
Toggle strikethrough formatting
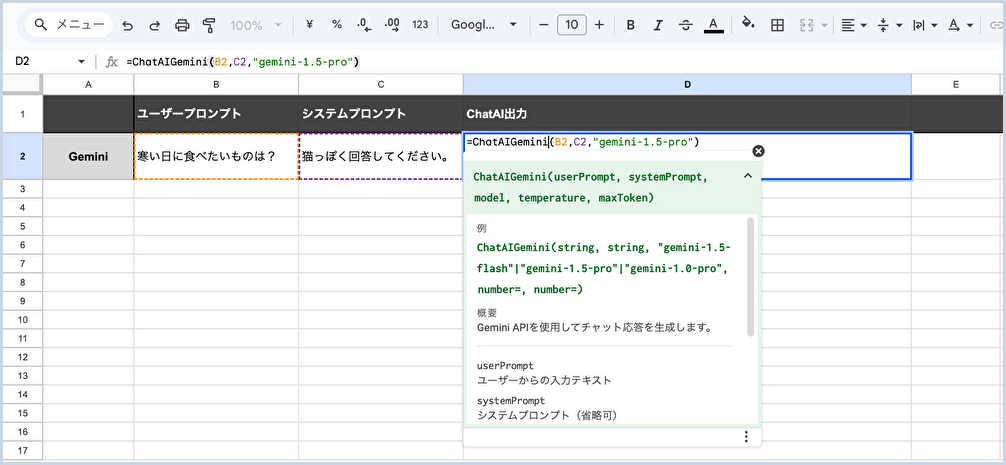tap(685, 26)
